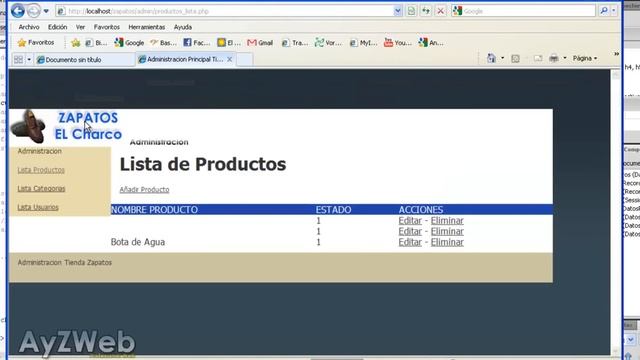Open the Facebook favorites bar bookmark
The image size is (640, 360).
(196, 42)
